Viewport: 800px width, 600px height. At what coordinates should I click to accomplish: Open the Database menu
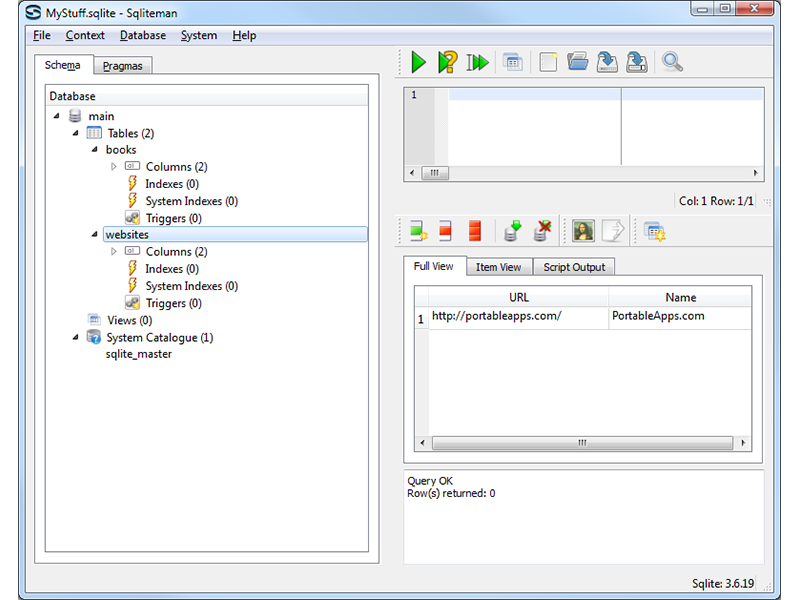[143, 35]
